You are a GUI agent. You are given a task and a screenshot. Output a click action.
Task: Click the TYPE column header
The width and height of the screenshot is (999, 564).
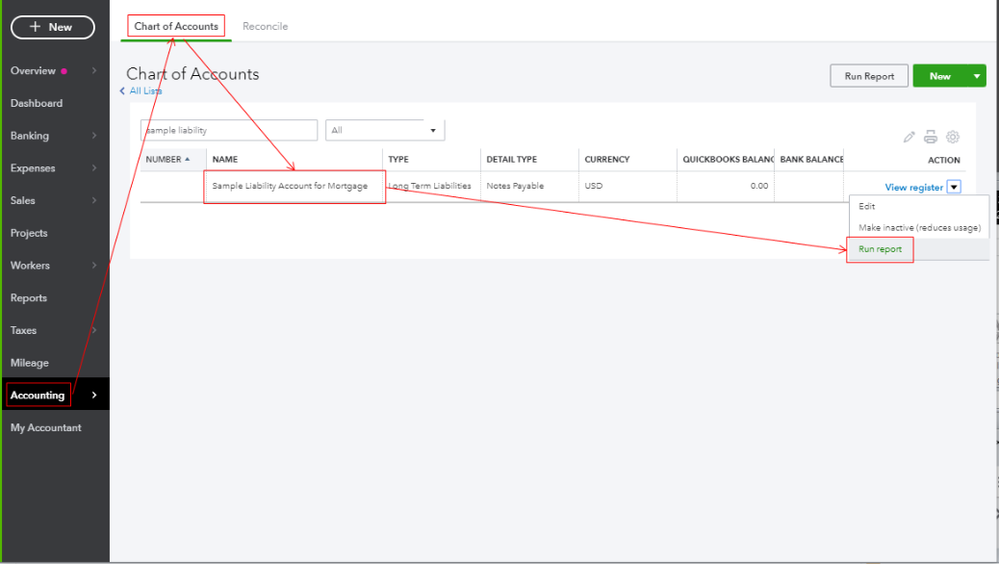pos(398,159)
